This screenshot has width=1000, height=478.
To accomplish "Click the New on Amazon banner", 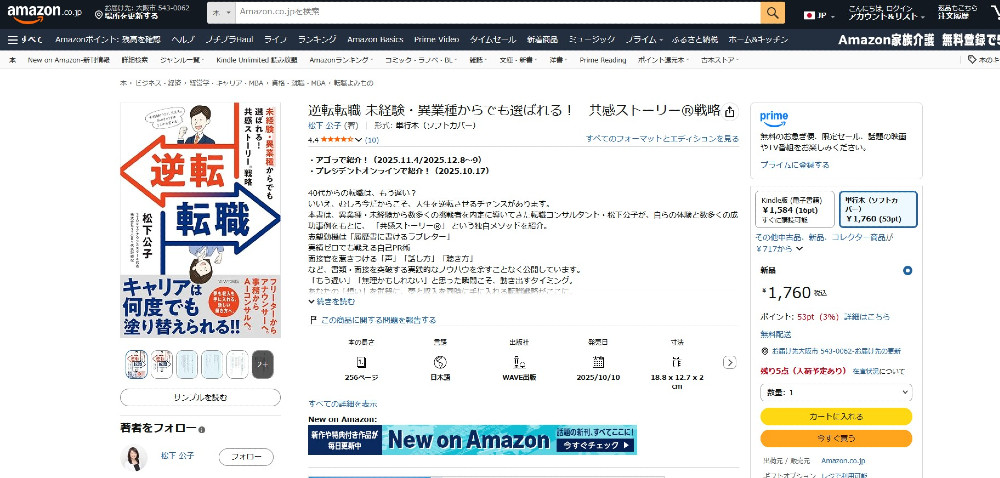I will point(472,440).
